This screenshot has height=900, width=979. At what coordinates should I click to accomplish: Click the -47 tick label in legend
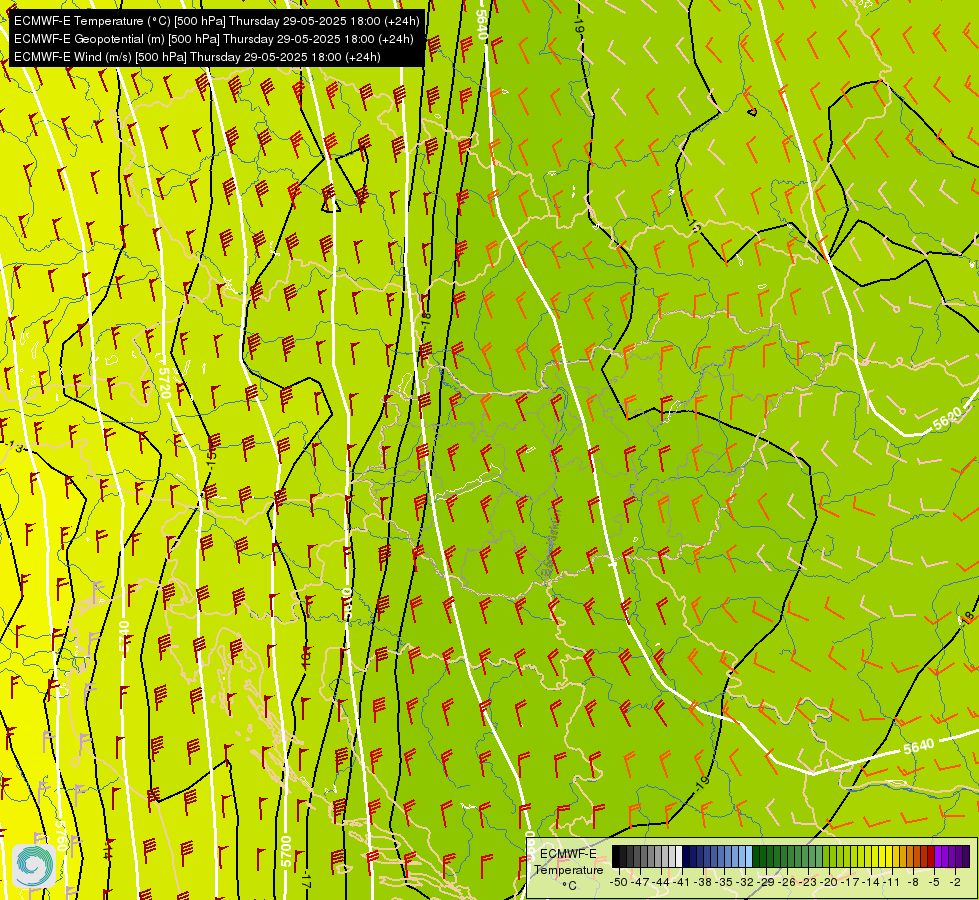pos(640,882)
